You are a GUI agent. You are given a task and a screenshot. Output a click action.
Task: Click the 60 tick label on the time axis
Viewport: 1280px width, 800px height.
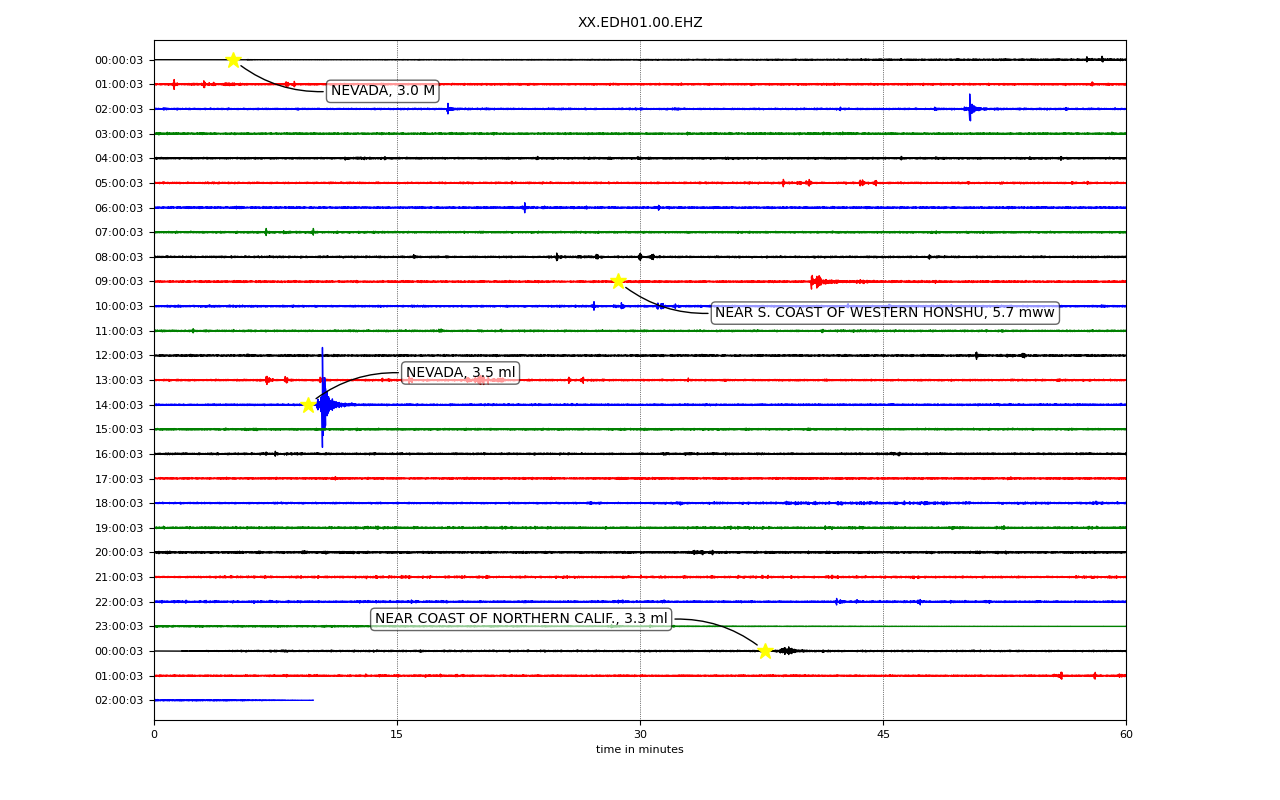coord(1126,735)
